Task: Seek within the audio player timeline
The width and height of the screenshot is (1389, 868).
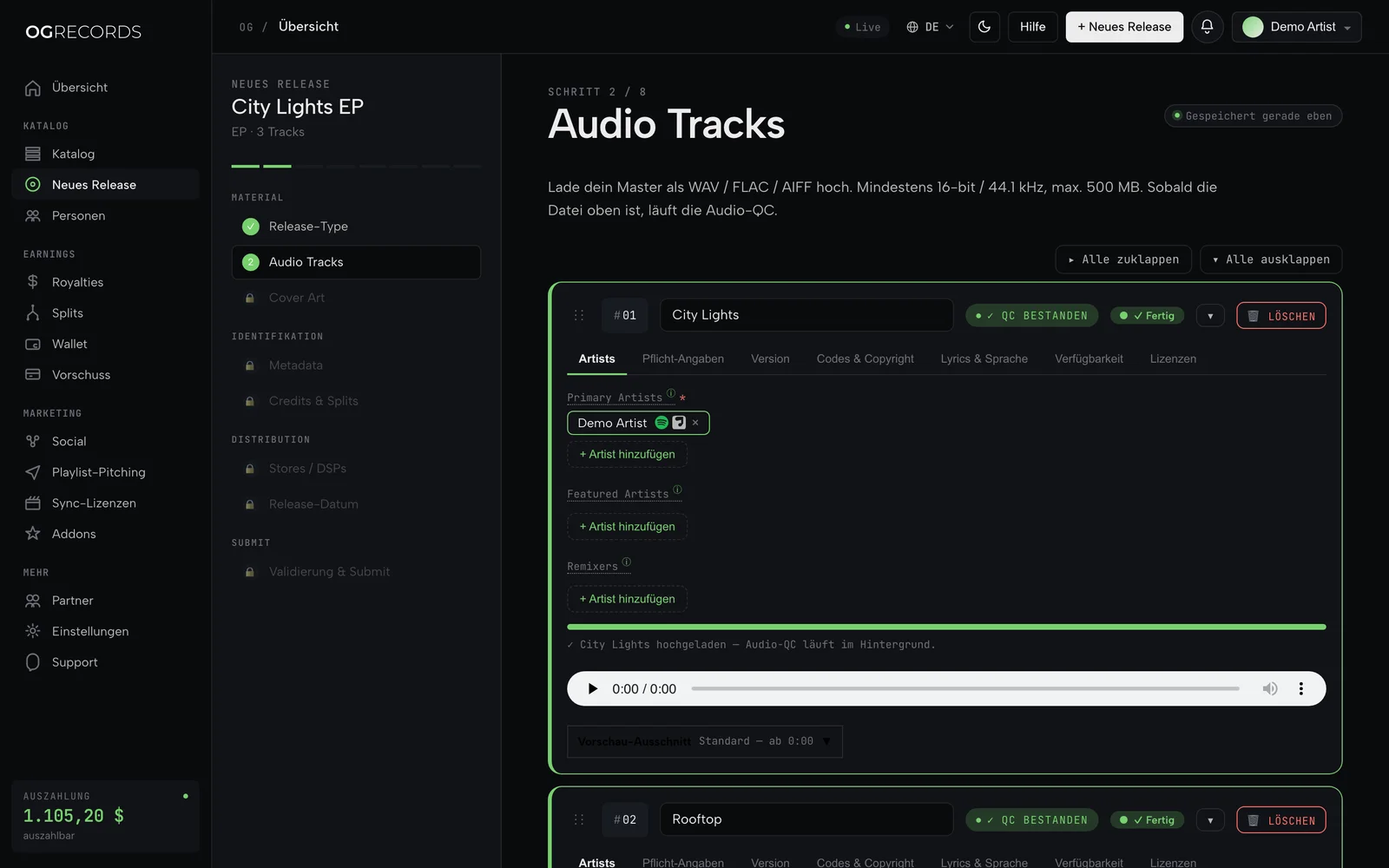Action: tap(965, 688)
